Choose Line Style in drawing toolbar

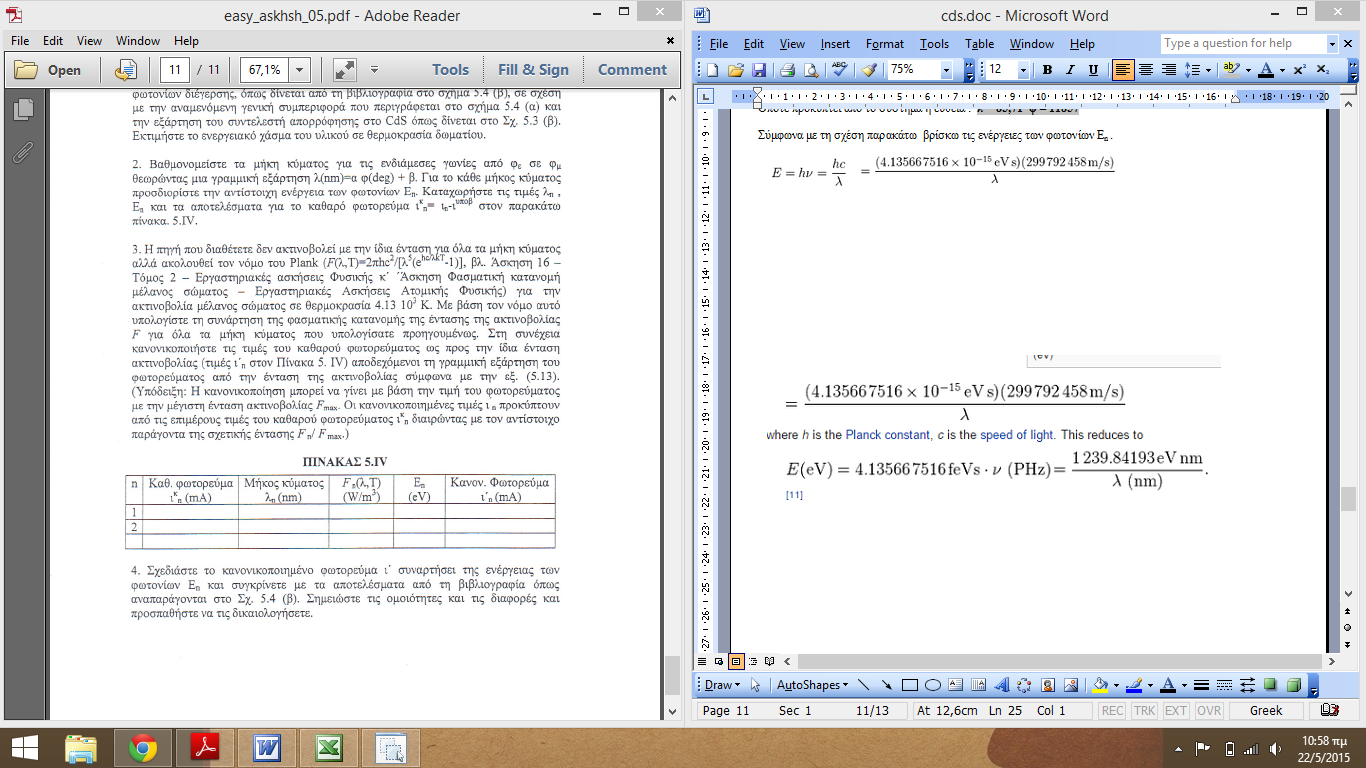click(1201, 685)
